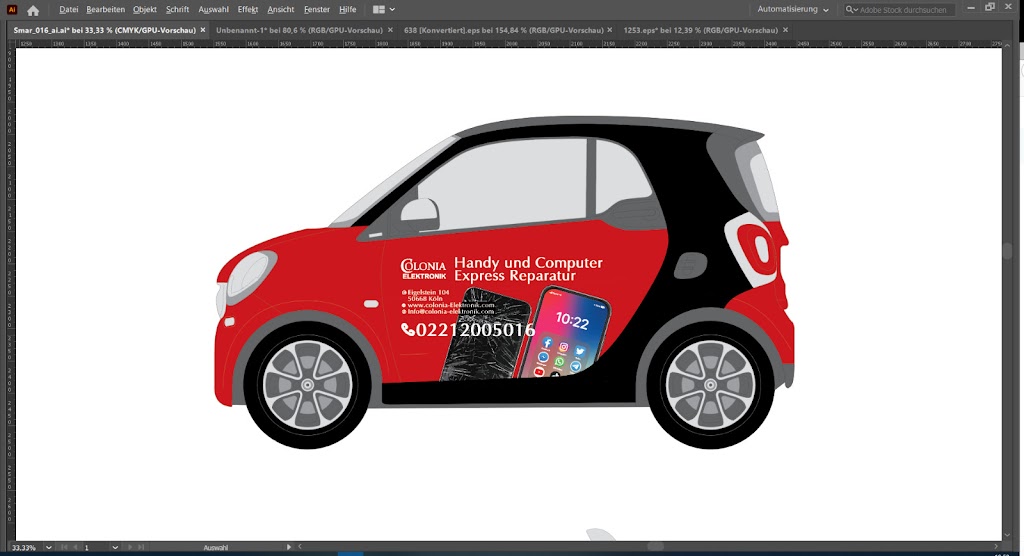Open the Datei menu
The height and width of the screenshot is (556, 1024).
[x=69, y=10]
